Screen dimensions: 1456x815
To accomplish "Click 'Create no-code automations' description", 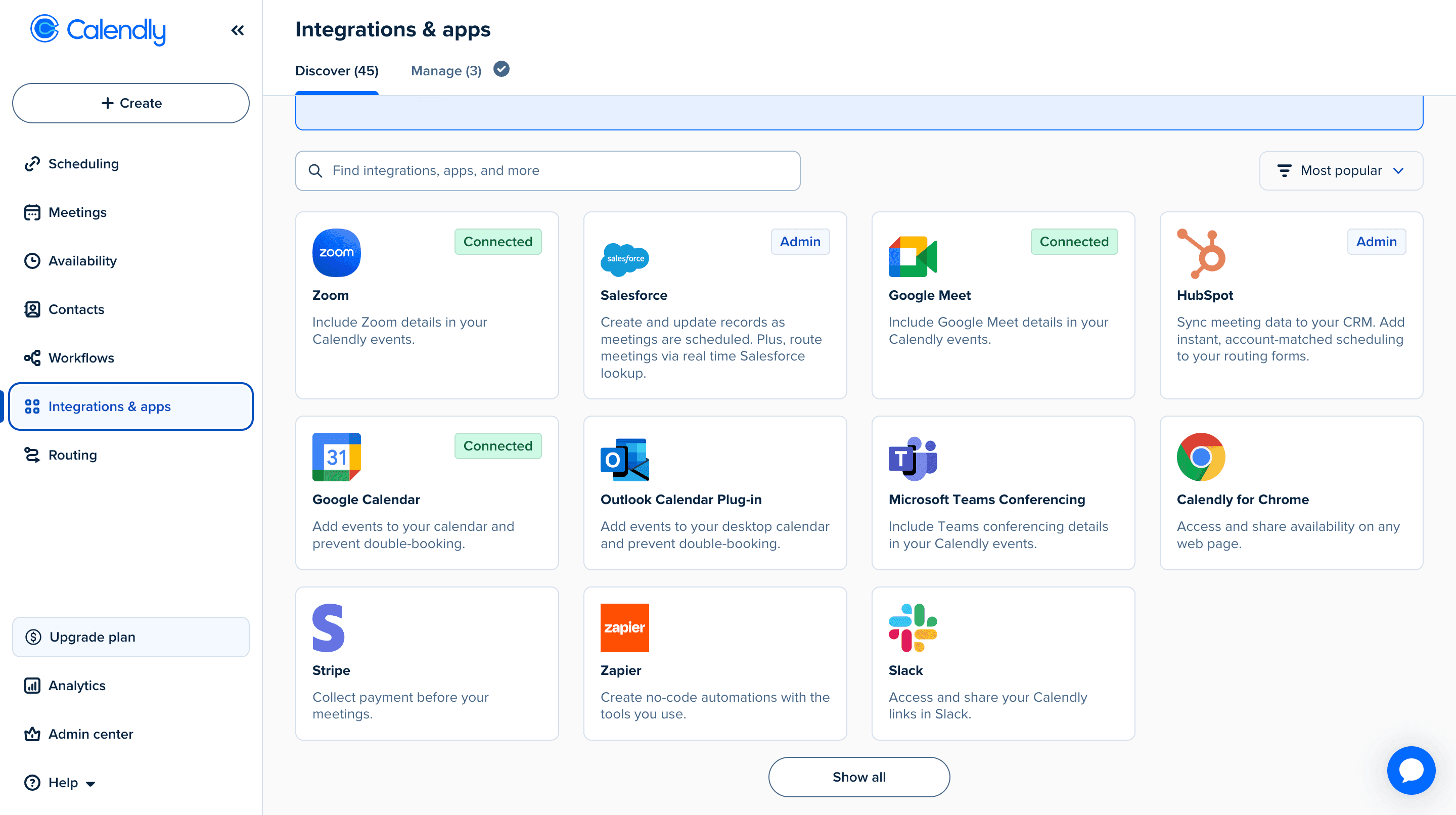I will 715,706.
